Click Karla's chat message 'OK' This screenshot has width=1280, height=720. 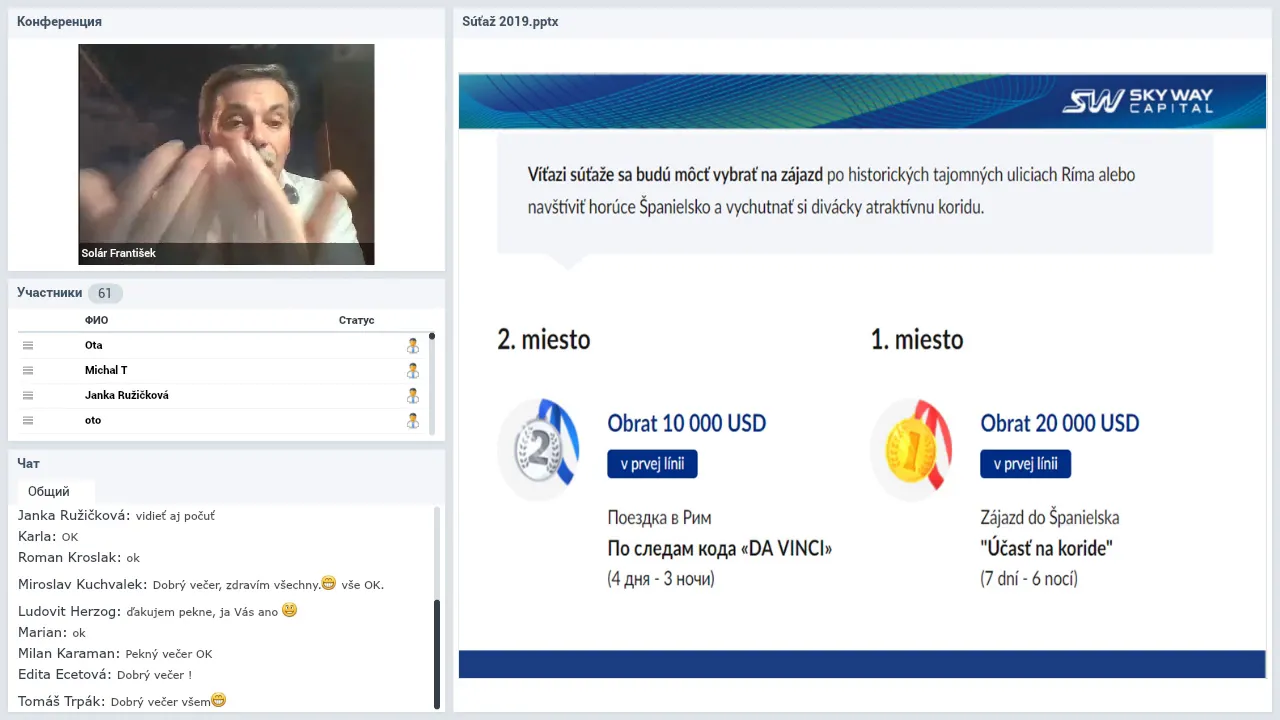point(70,537)
